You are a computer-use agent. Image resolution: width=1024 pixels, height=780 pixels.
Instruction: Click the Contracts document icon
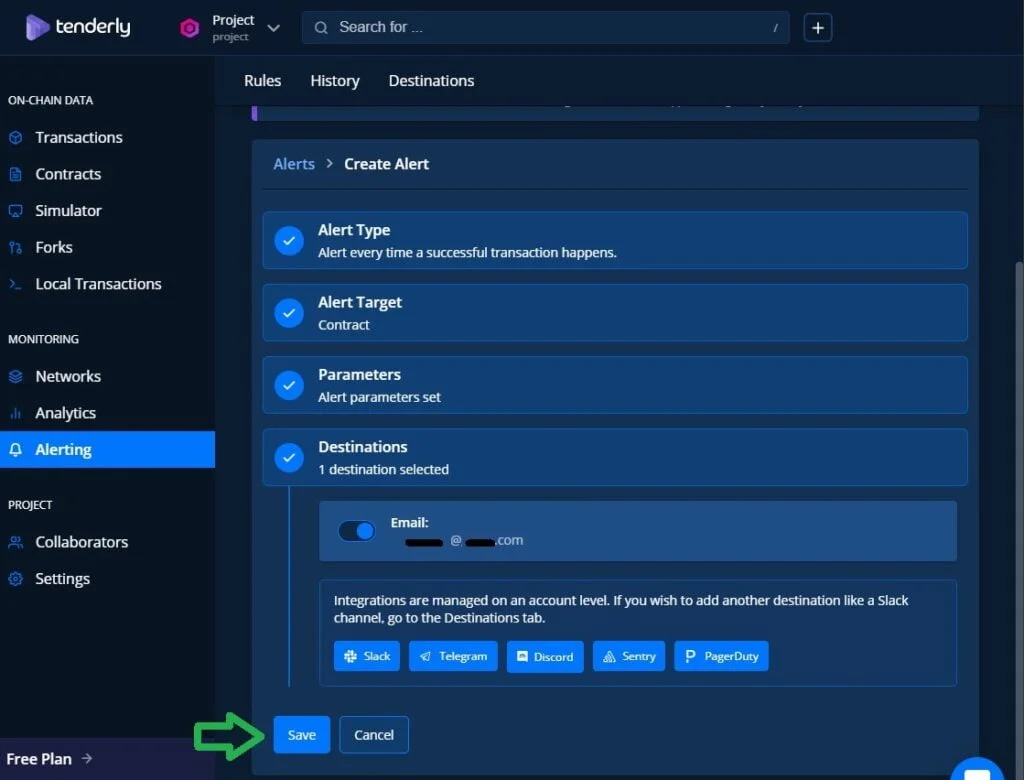point(16,174)
